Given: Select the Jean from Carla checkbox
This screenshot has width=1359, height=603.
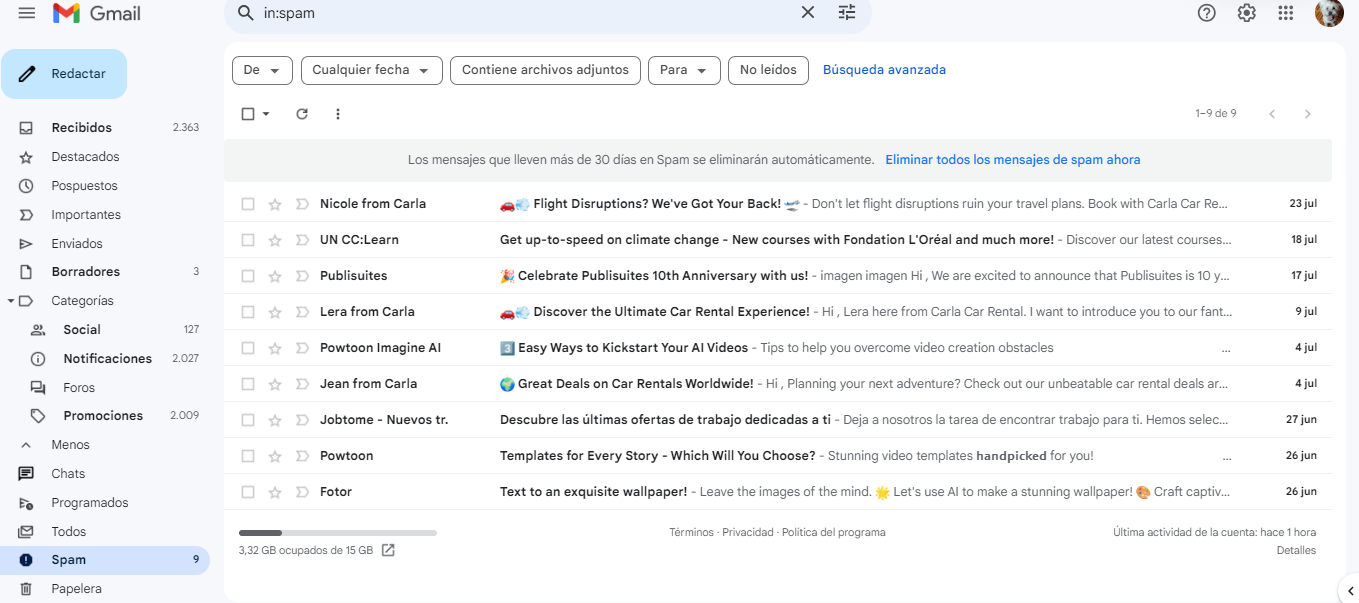Looking at the screenshot, I should point(248,384).
